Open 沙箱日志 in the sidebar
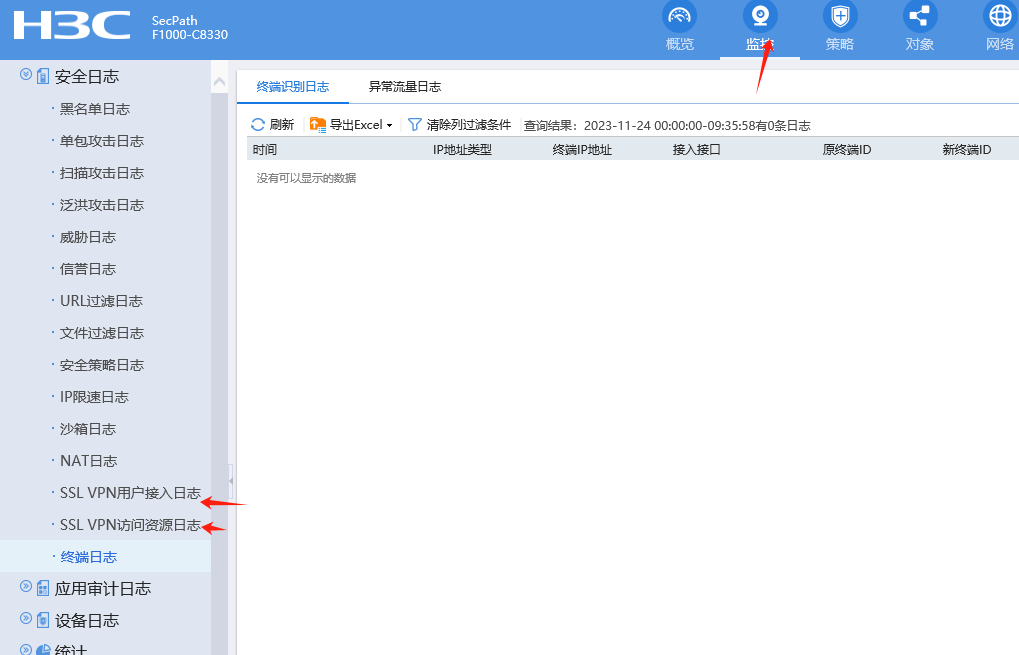The width and height of the screenshot is (1019, 655). pyautogui.click(x=88, y=429)
